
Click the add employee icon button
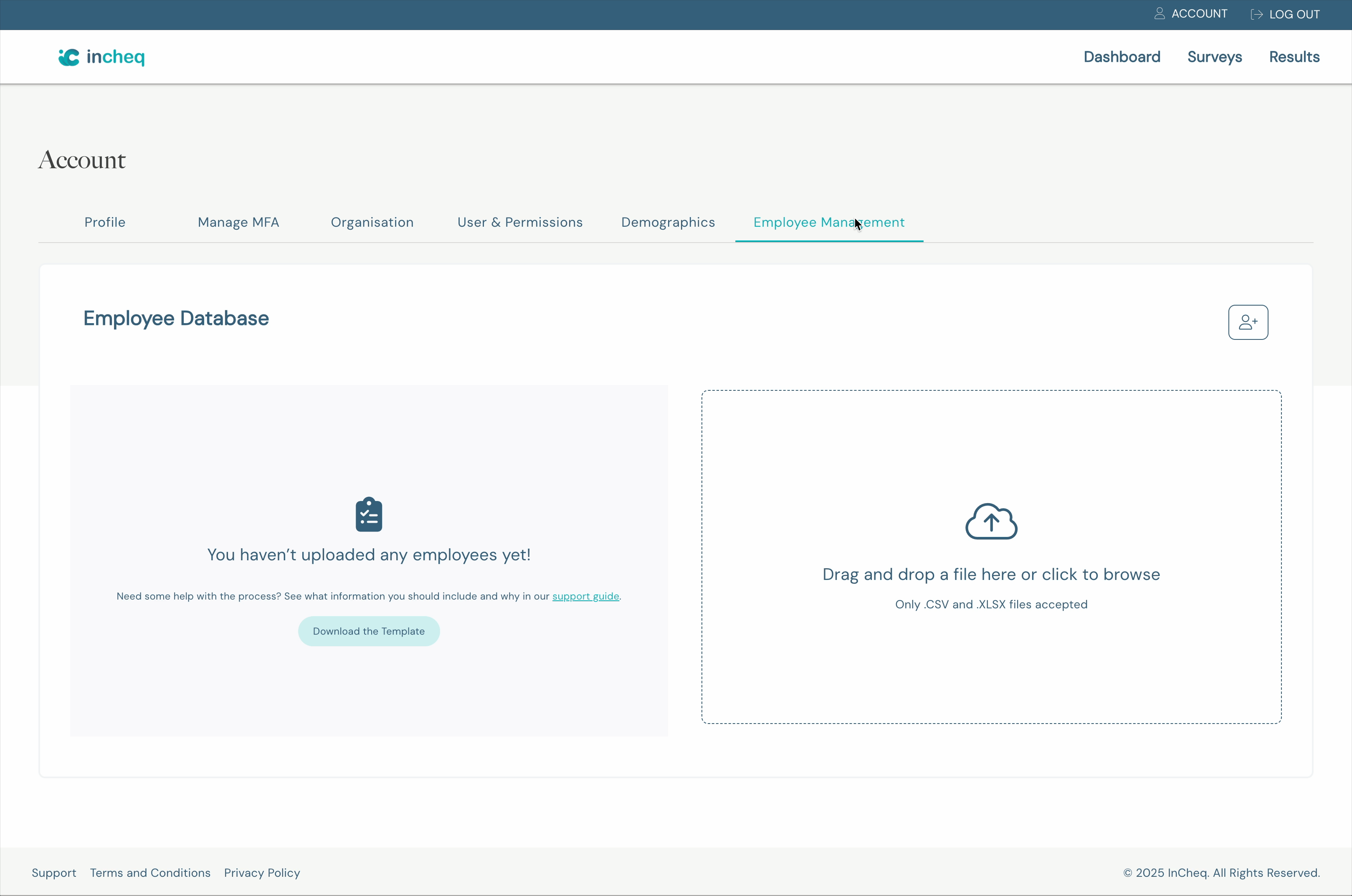1248,322
